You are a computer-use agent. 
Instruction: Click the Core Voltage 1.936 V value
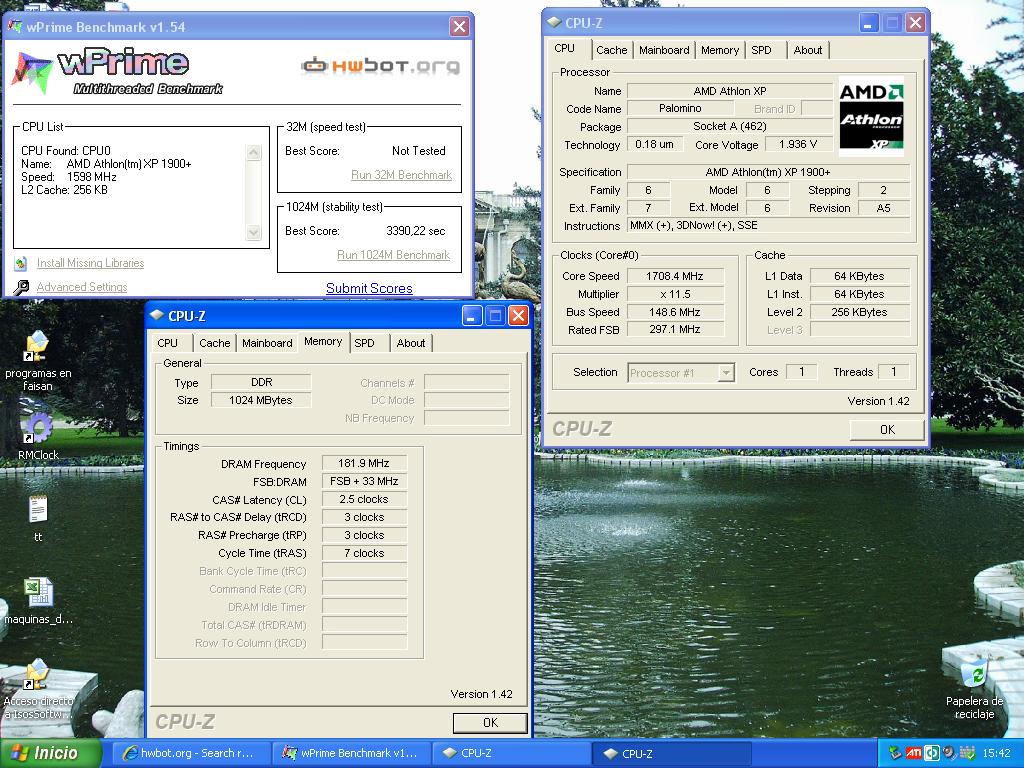[798, 144]
